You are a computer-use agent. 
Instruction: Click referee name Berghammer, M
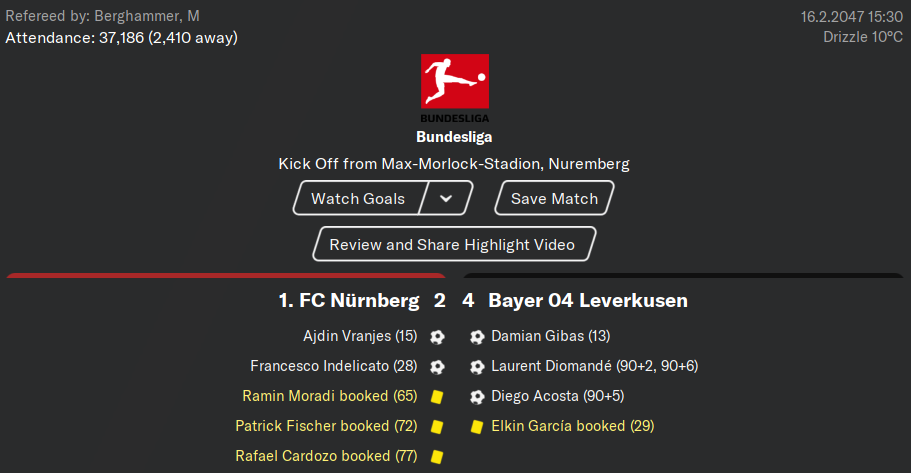coord(147,16)
